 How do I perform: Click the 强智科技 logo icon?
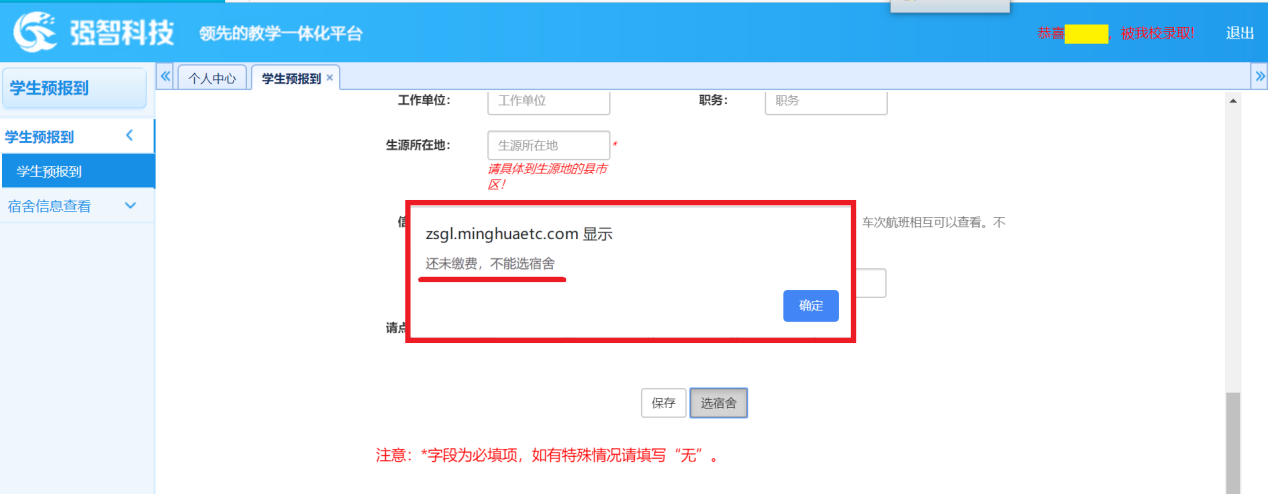point(34,32)
